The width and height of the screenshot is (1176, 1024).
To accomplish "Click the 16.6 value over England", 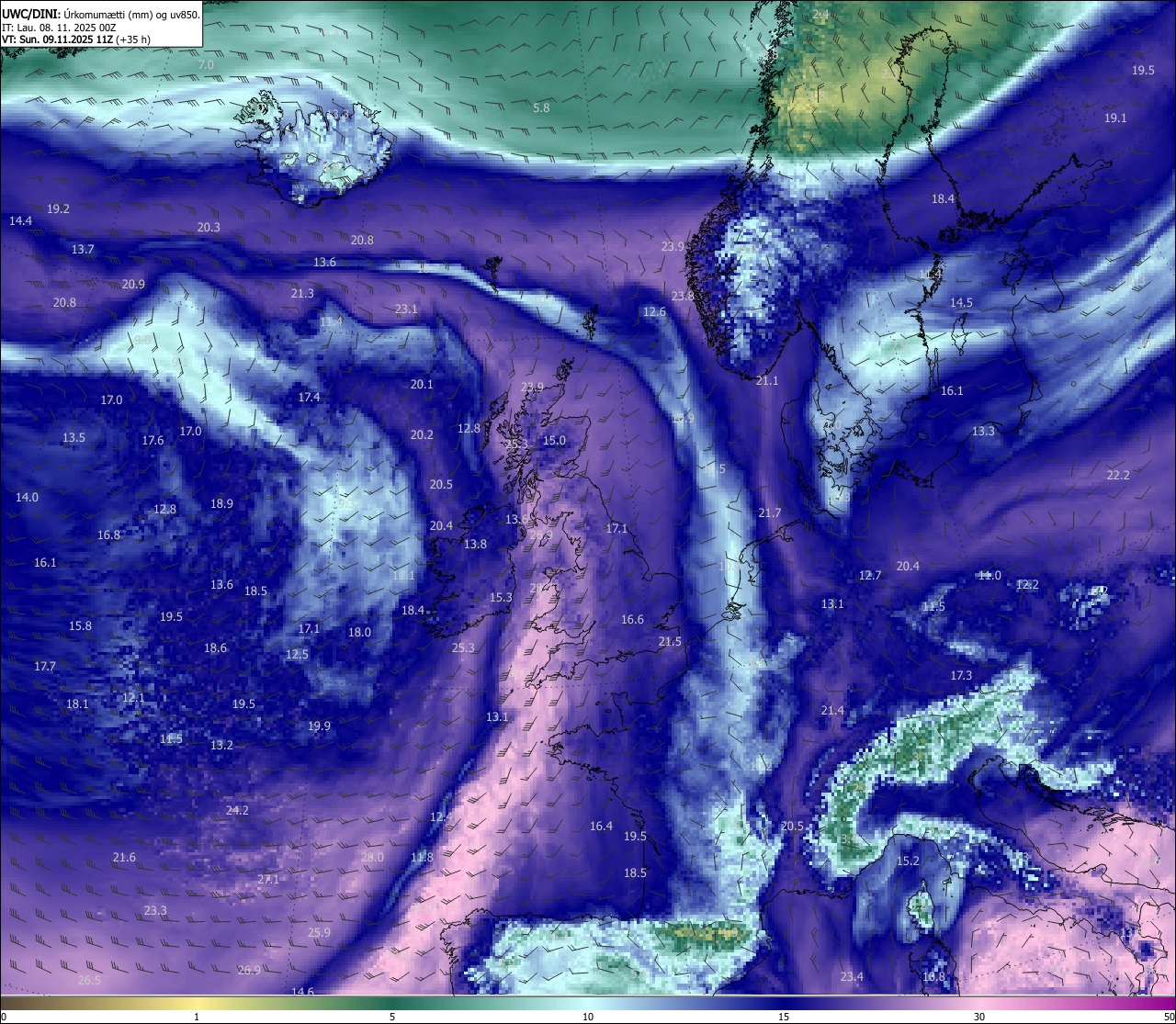I will coord(632,619).
